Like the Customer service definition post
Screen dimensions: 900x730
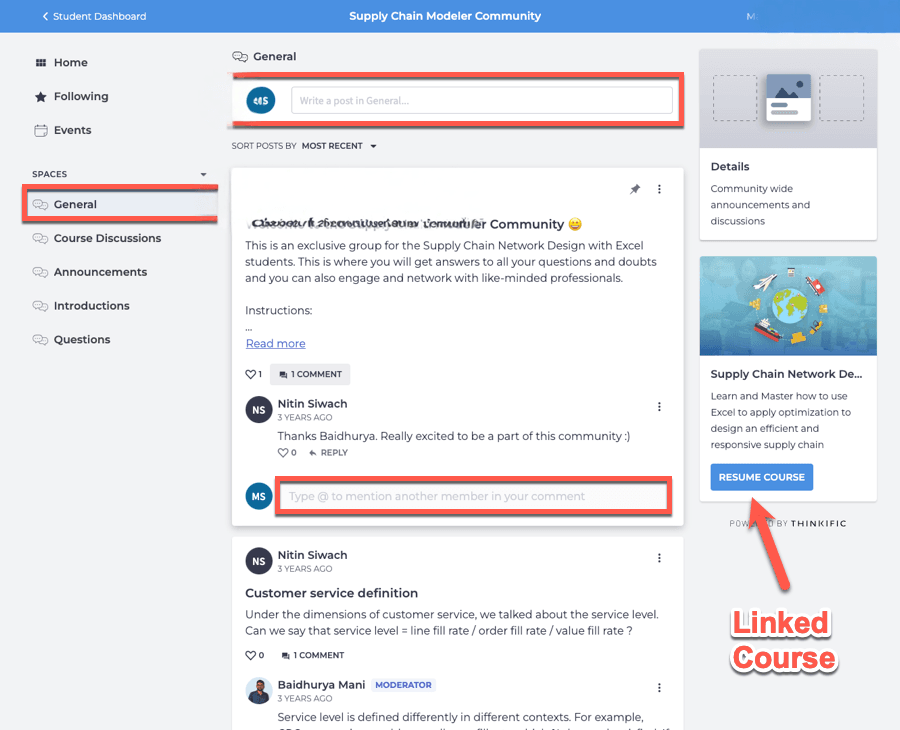pyautogui.click(x=251, y=655)
